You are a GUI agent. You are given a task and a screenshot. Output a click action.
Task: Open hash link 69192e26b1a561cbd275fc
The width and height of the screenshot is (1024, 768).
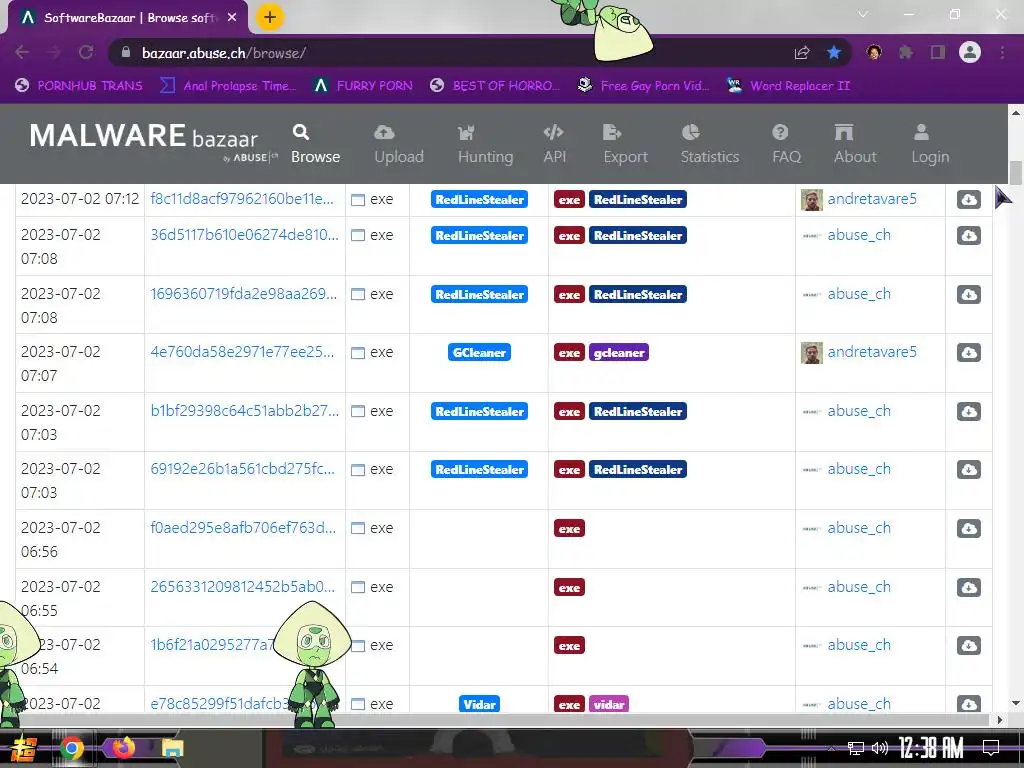[242, 469]
